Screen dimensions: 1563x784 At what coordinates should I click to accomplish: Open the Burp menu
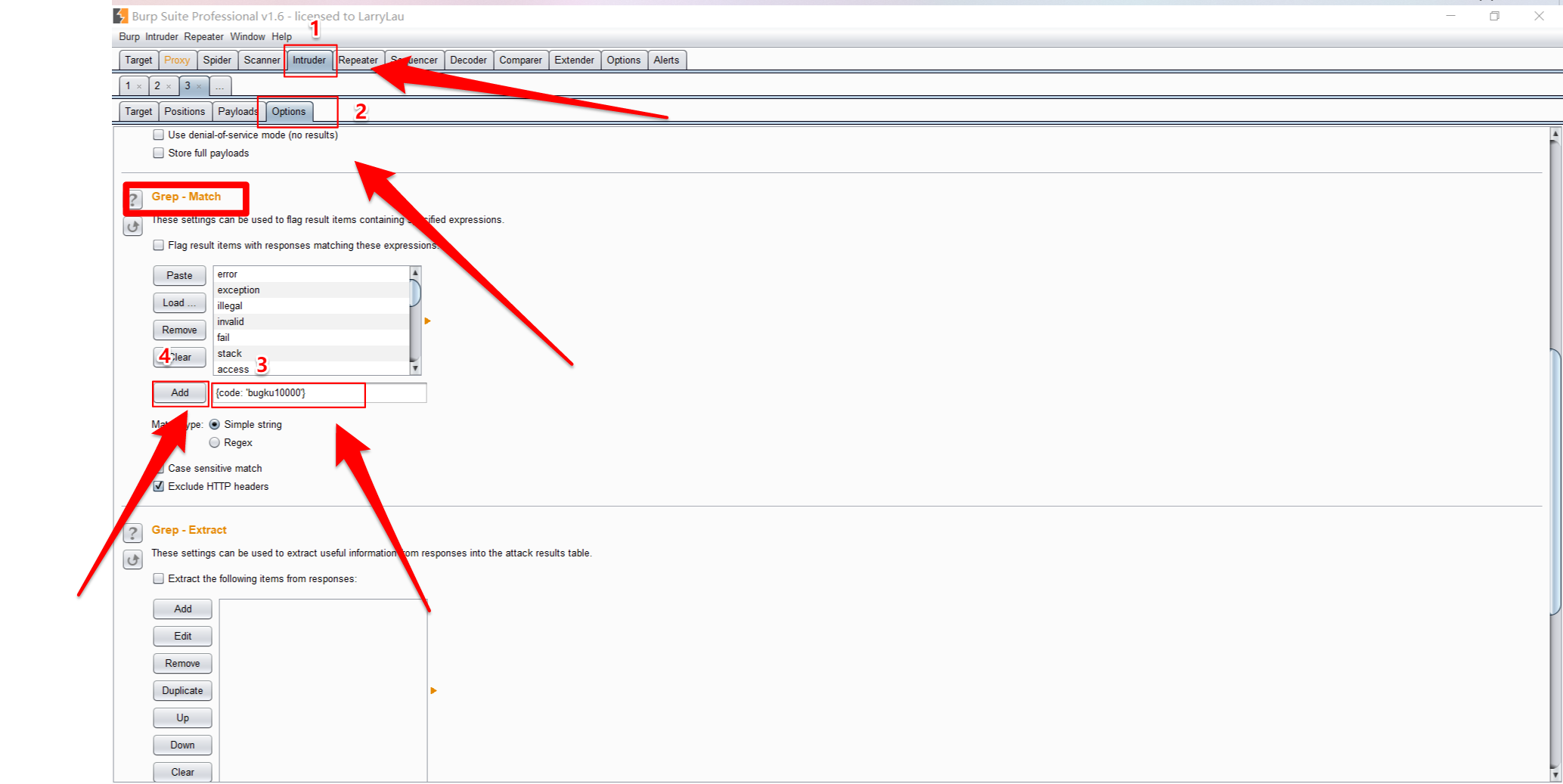tap(129, 37)
